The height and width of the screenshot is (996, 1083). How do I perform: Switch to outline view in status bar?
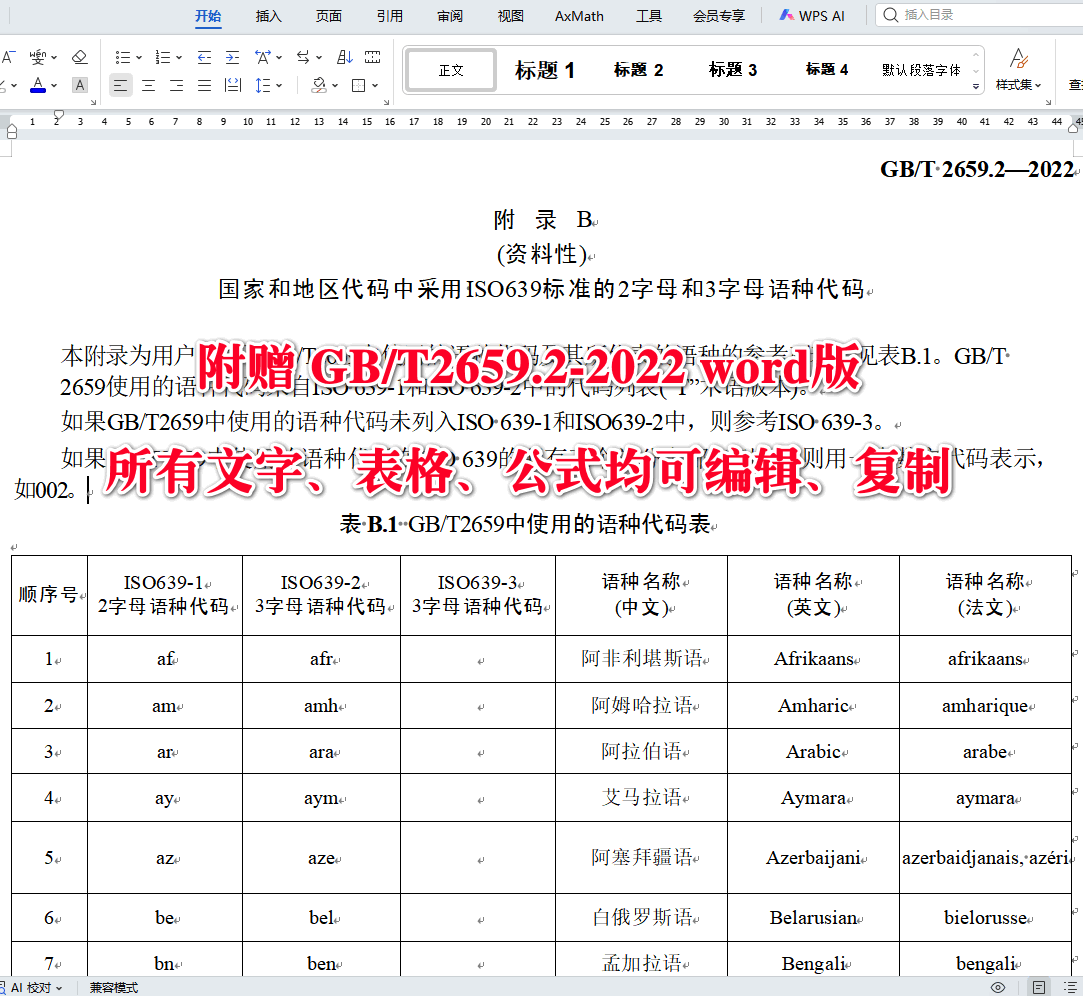(1071, 986)
